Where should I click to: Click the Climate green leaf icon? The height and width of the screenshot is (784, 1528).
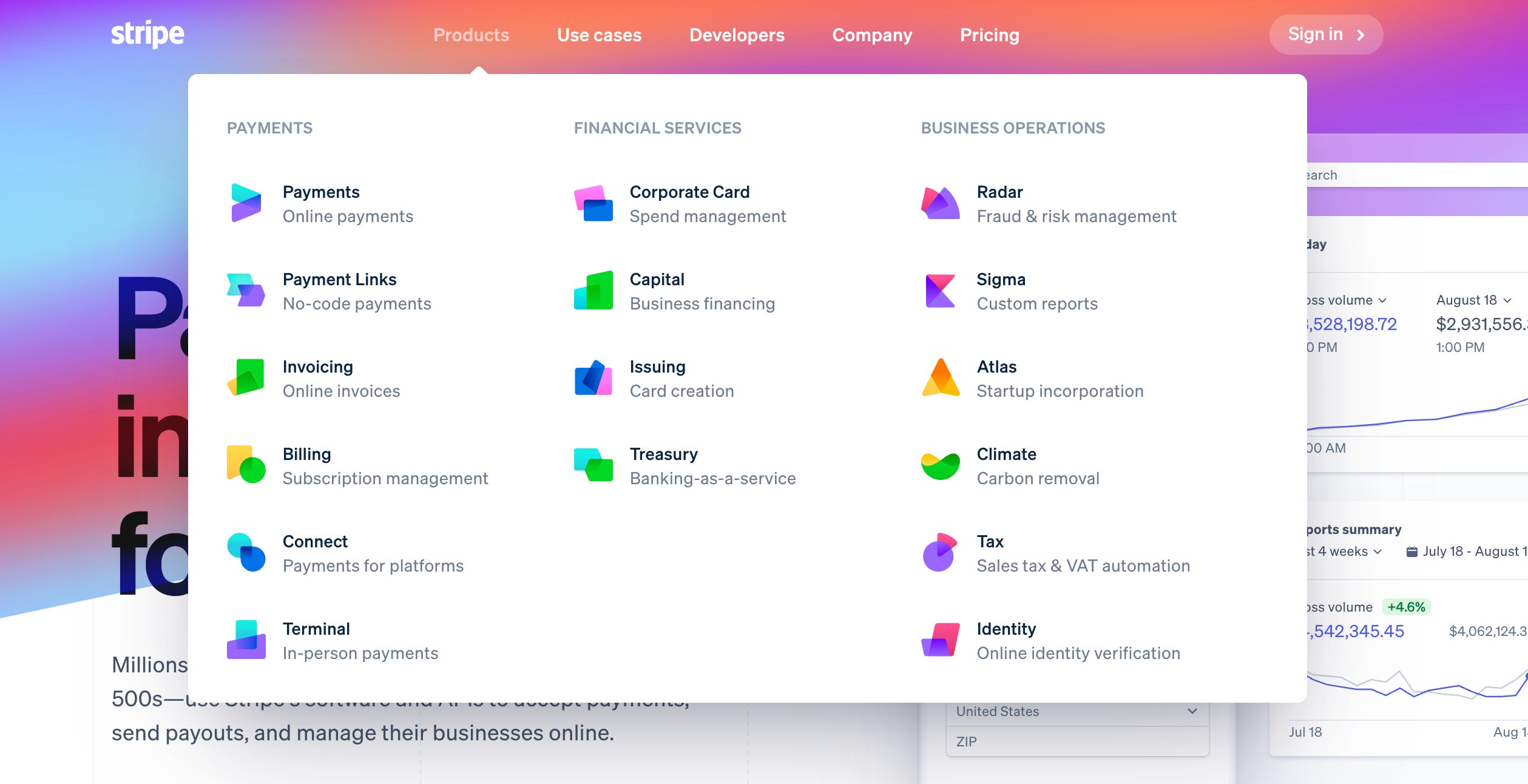[x=940, y=465]
